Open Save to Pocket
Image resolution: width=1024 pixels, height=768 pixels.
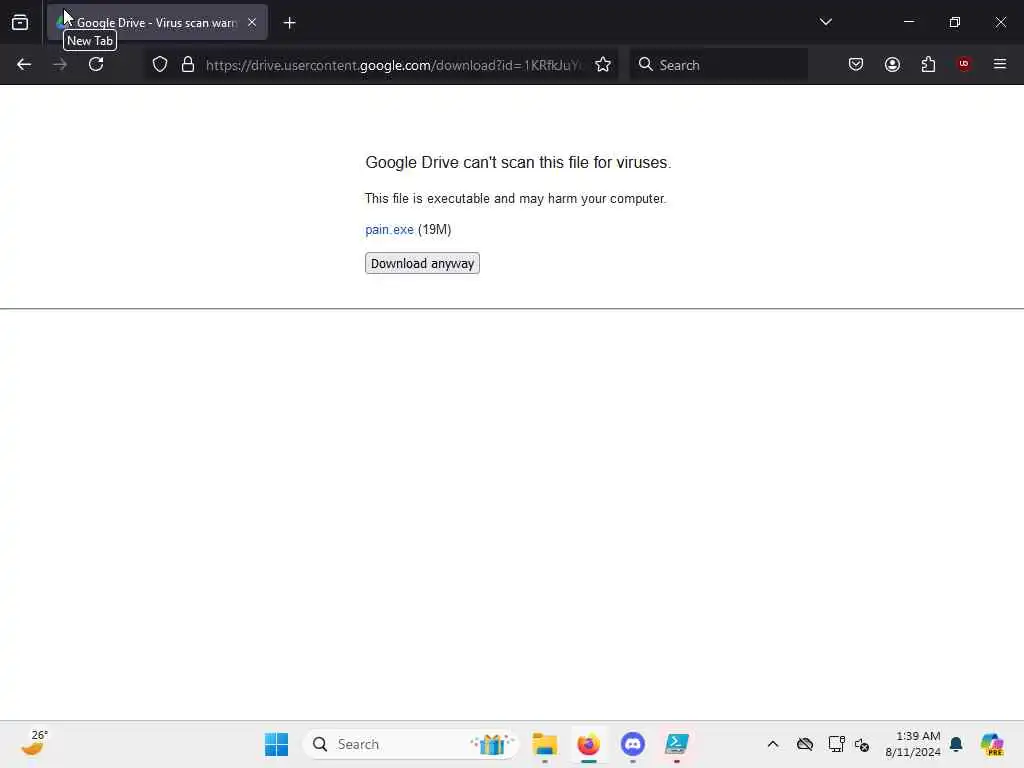coord(856,64)
